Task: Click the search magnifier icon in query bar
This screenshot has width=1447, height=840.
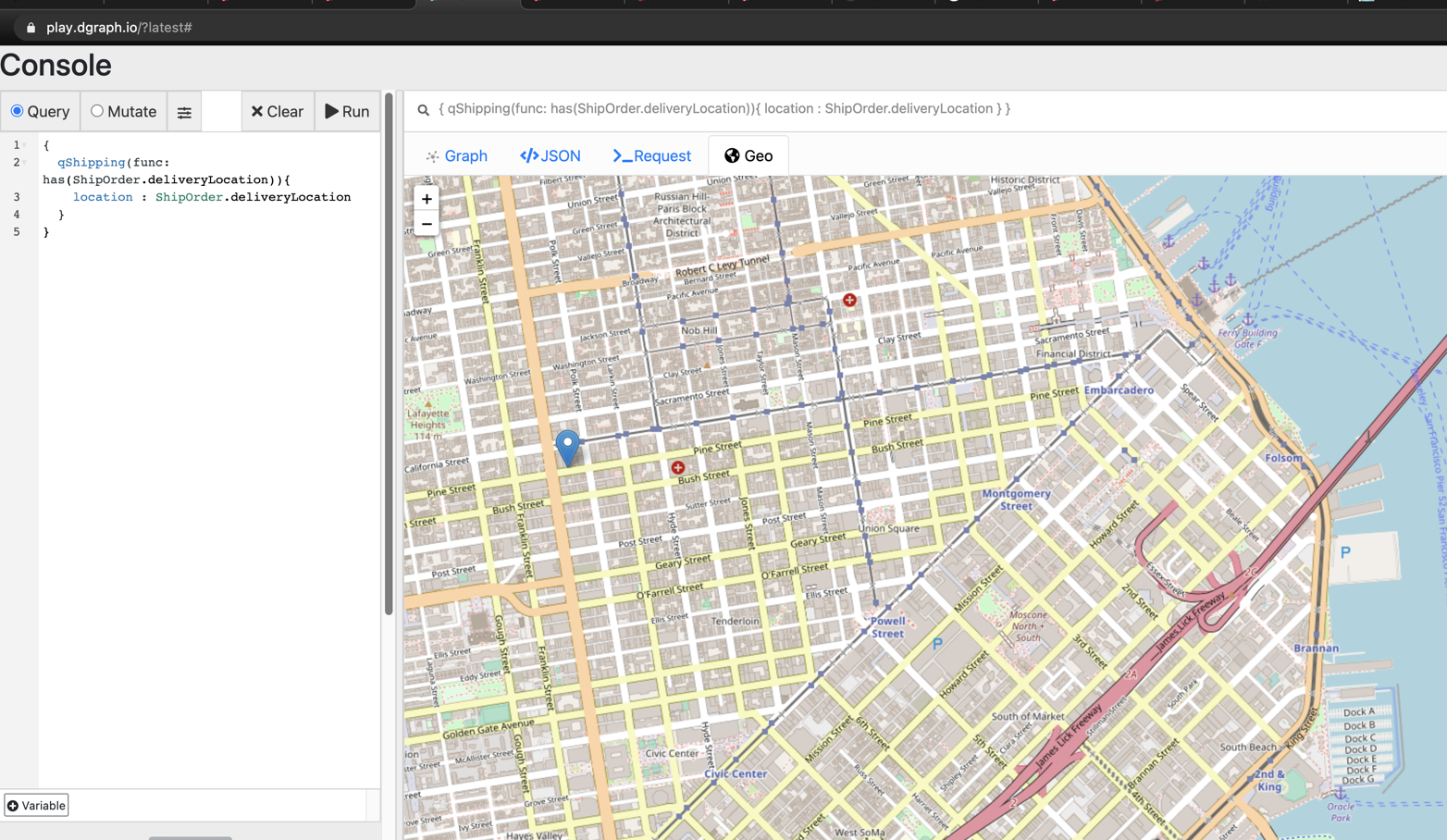Action: coord(424,109)
